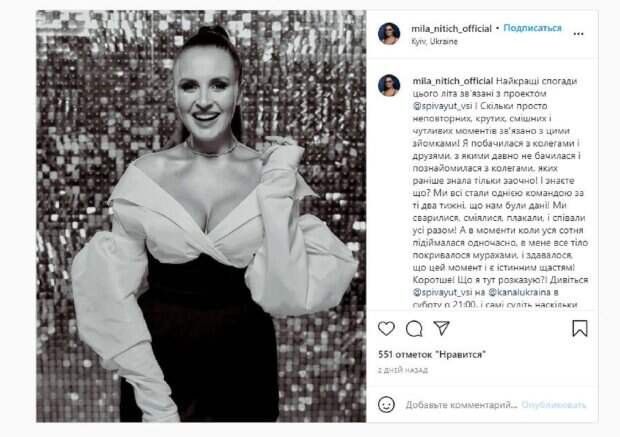View the 551 отметок "Нравится" likes list
620x437 pixels.
point(432,354)
